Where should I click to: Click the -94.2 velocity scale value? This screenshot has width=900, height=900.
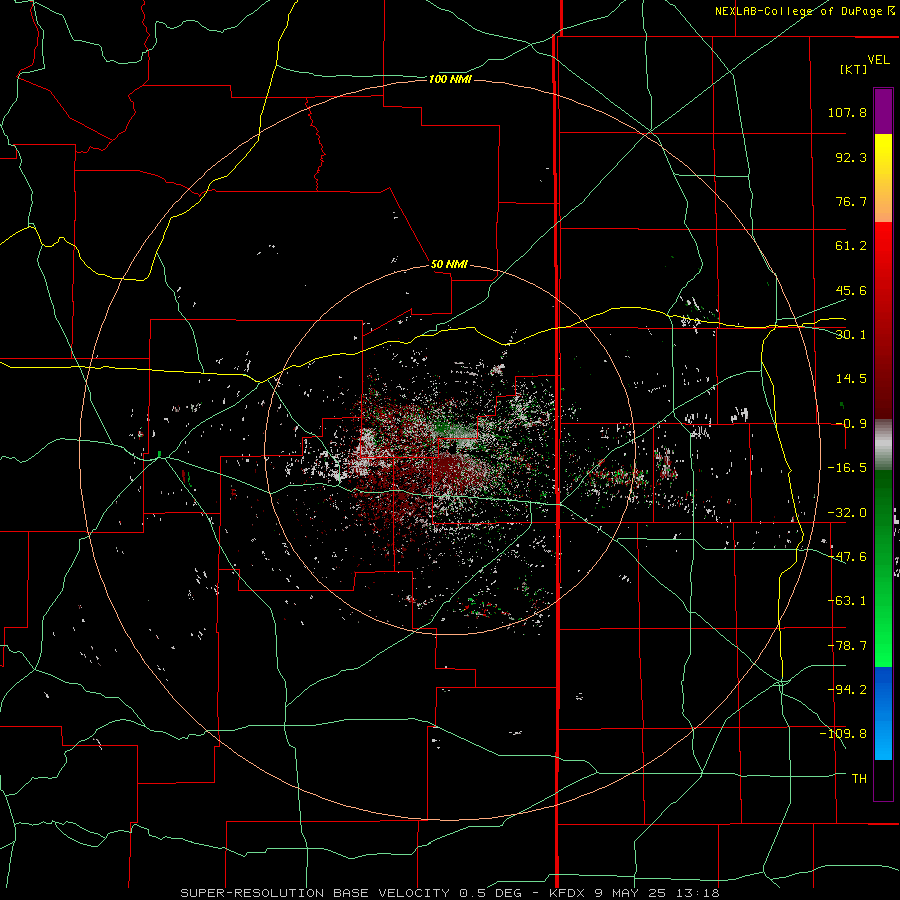847,690
